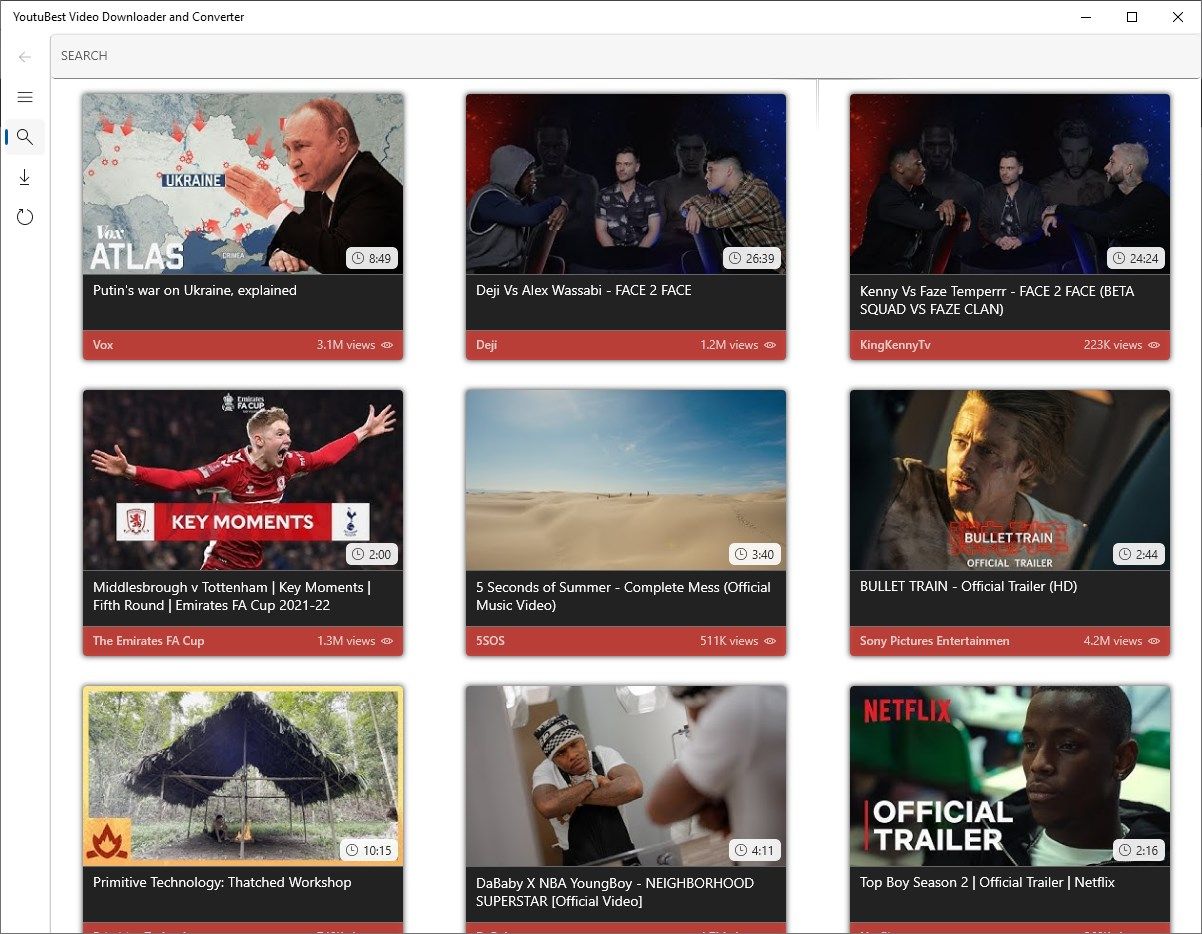Screen dimensions: 1202x934
Task: Open the Putin's war on Ukraine thumbnail
Action: (243, 184)
